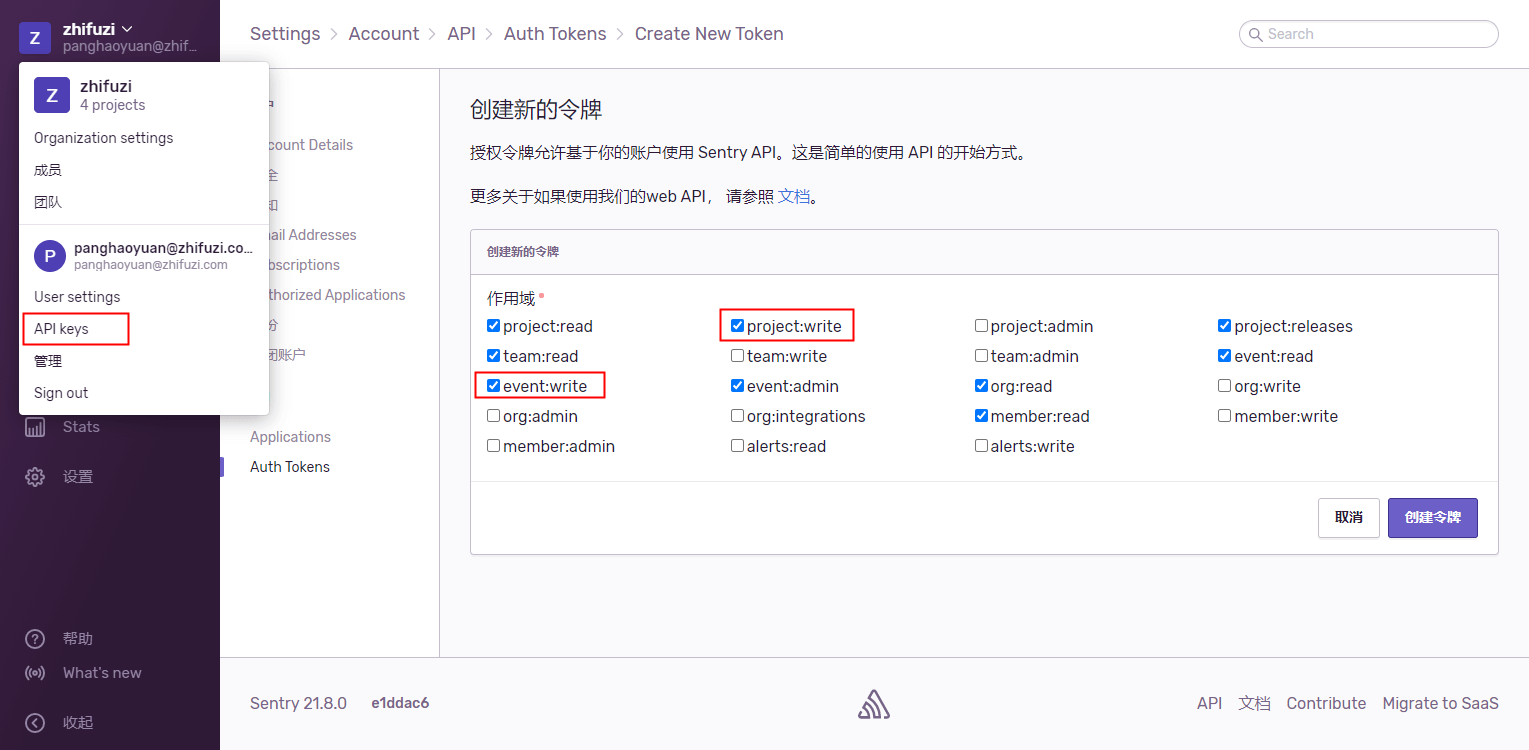Go to Settings in the breadcrumb
The height and width of the screenshot is (750, 1529).
[x=285, y=34]
